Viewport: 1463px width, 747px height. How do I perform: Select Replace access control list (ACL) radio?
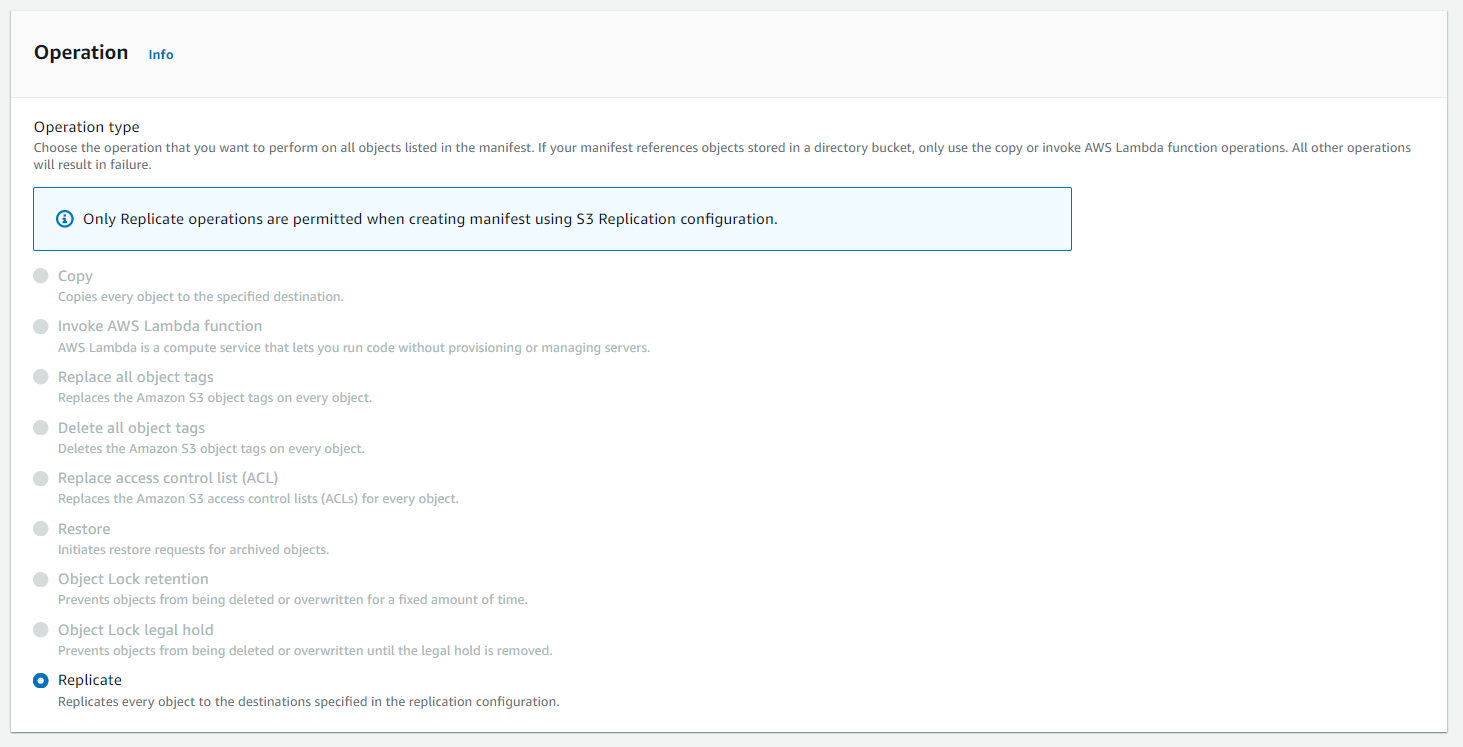point(41,478)
